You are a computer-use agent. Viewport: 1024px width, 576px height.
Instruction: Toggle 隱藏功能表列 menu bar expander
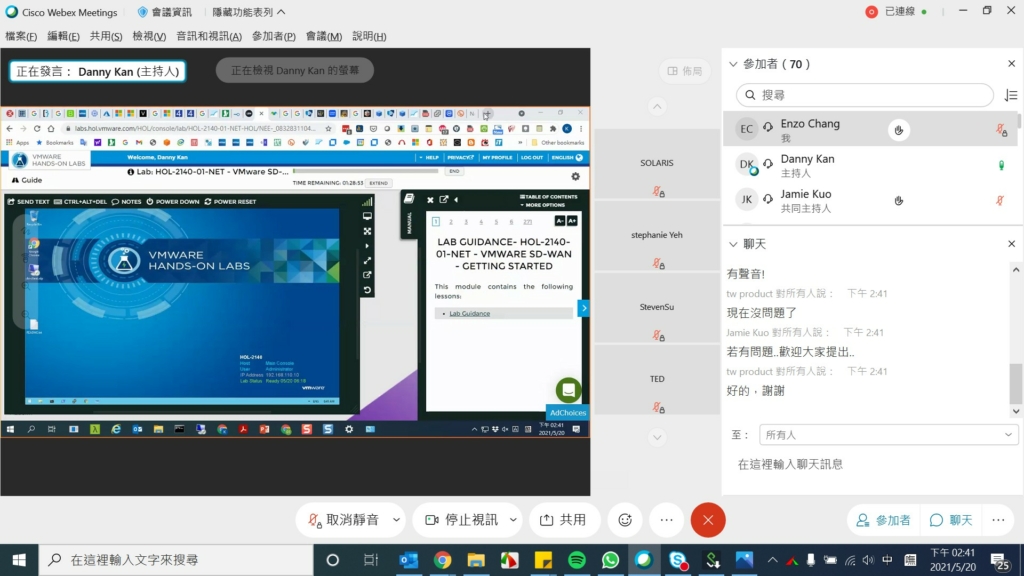[249, 12]
